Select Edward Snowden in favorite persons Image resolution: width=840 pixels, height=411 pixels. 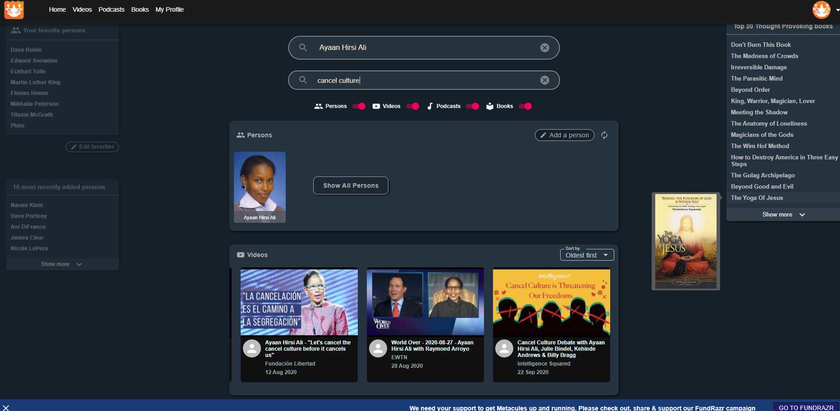click(34, 61)
